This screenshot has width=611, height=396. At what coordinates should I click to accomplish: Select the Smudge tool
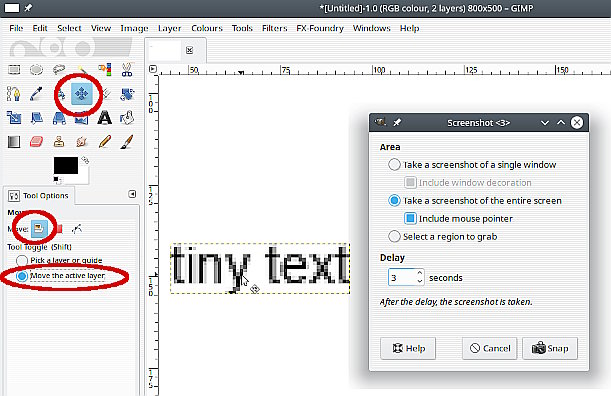pyautogui.click(x=81, y=141)
